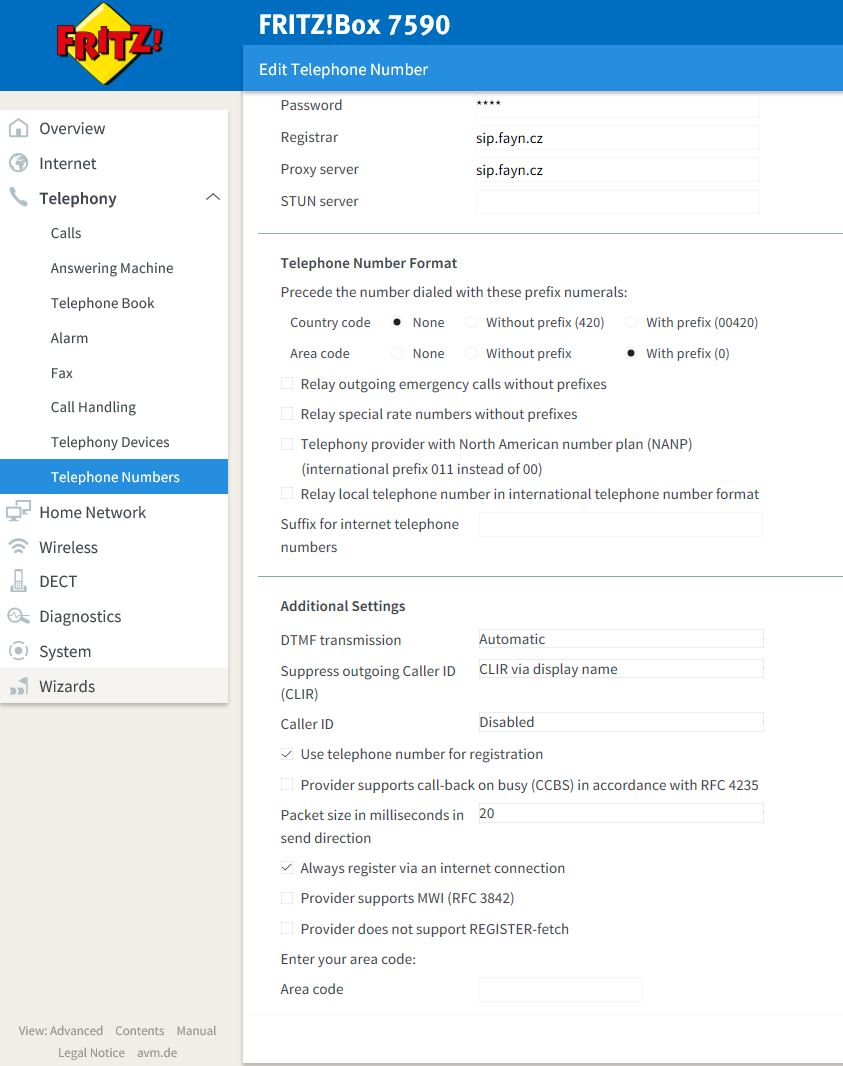Enable relay outgoing emergency calls without prefixes
The height and width of the screenshot is (1066, 843).
click(x=287, y=383)
